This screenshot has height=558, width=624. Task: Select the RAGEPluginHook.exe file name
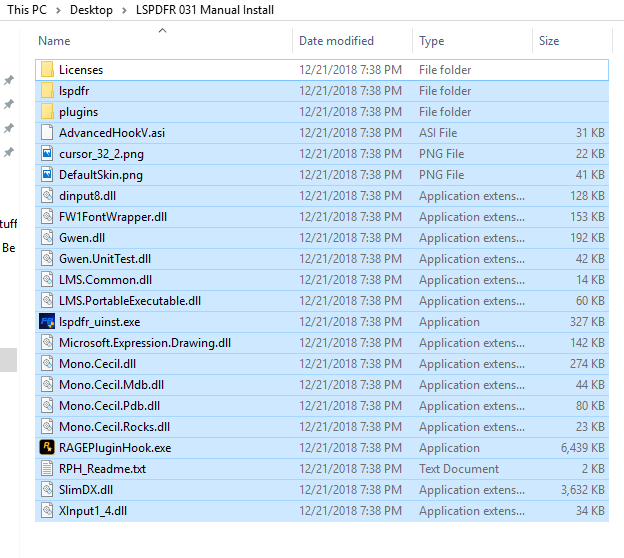[x=115, y=447]
